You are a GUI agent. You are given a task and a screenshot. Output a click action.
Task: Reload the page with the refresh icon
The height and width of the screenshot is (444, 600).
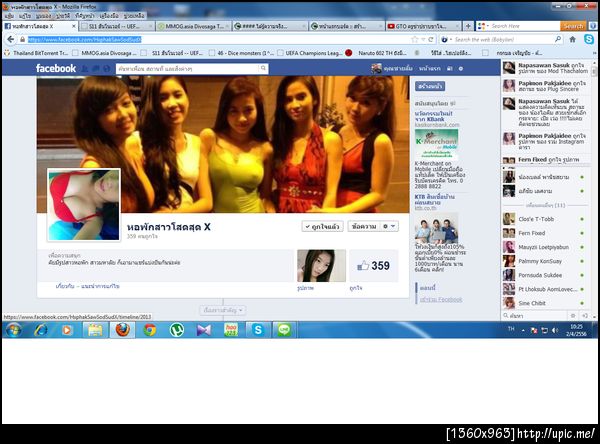click(431, 39)
